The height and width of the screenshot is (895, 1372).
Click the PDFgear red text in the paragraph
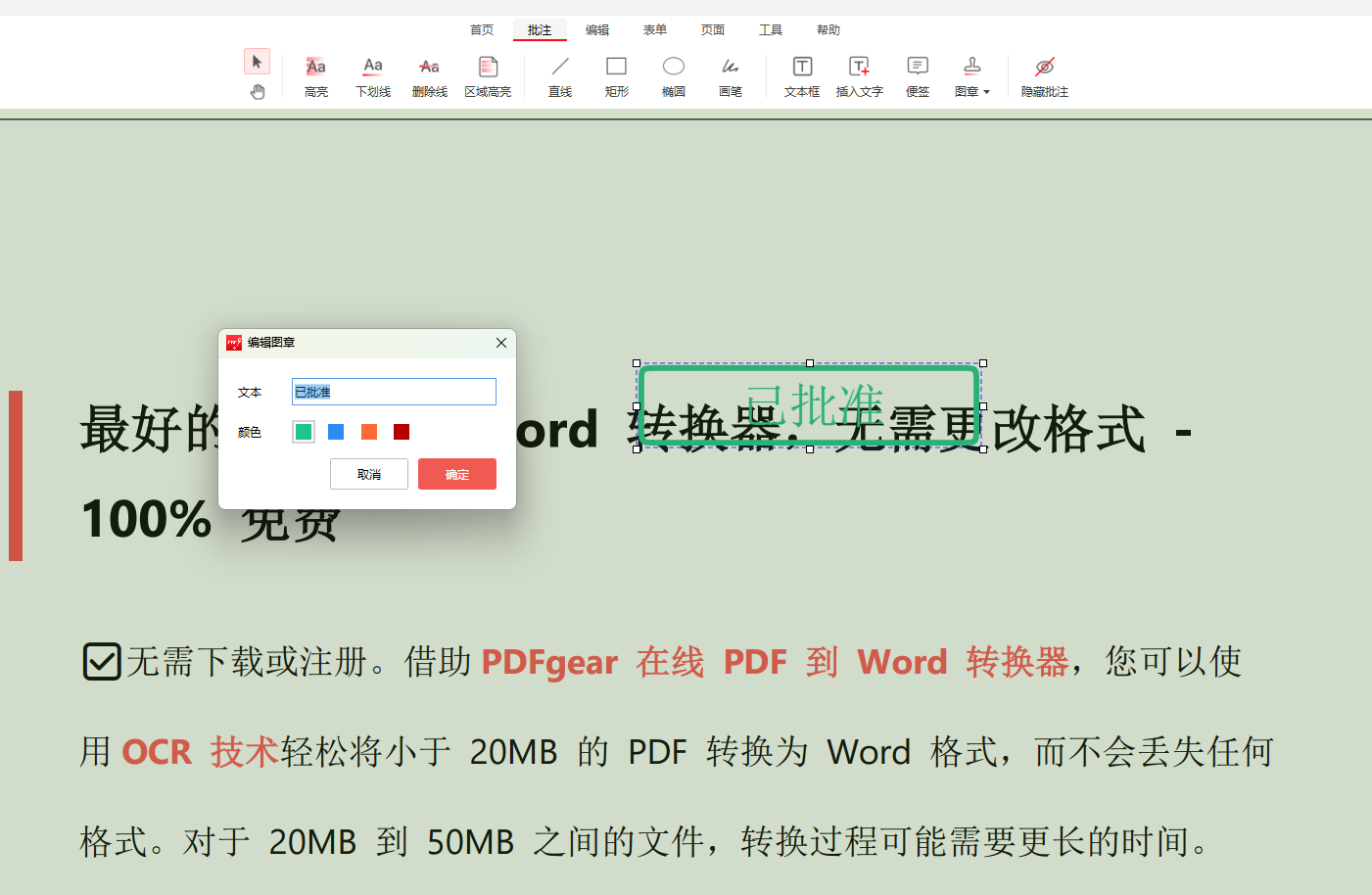click(x=549, y=663)
